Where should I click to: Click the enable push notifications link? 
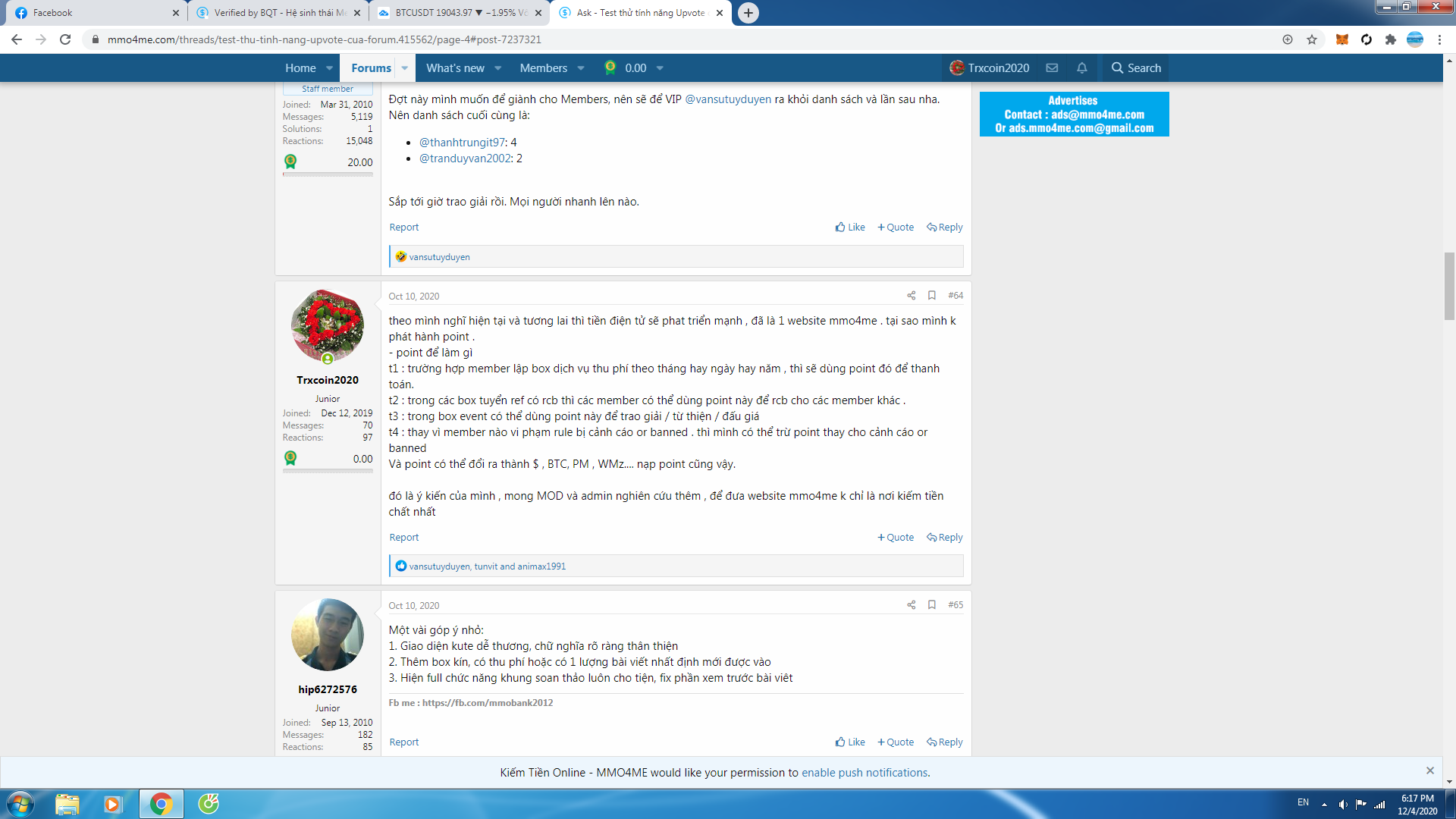tap(864, 773)
